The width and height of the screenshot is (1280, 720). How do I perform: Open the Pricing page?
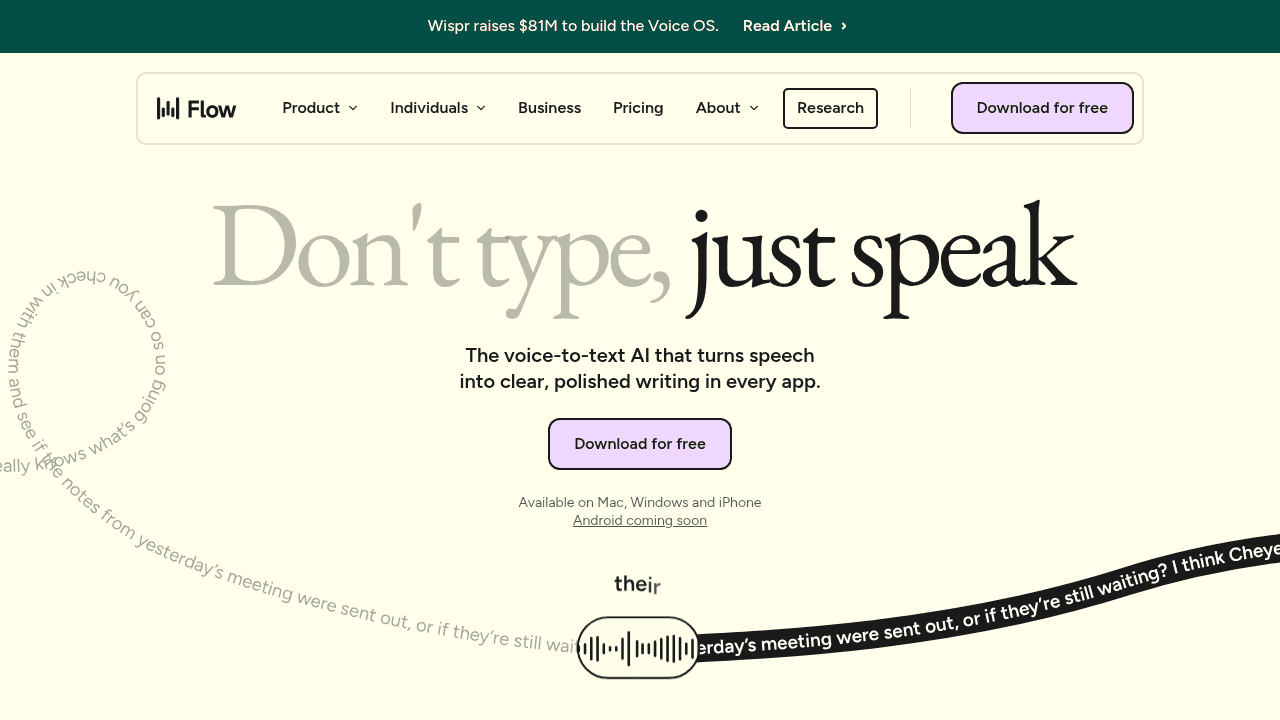tap(638, 108)
